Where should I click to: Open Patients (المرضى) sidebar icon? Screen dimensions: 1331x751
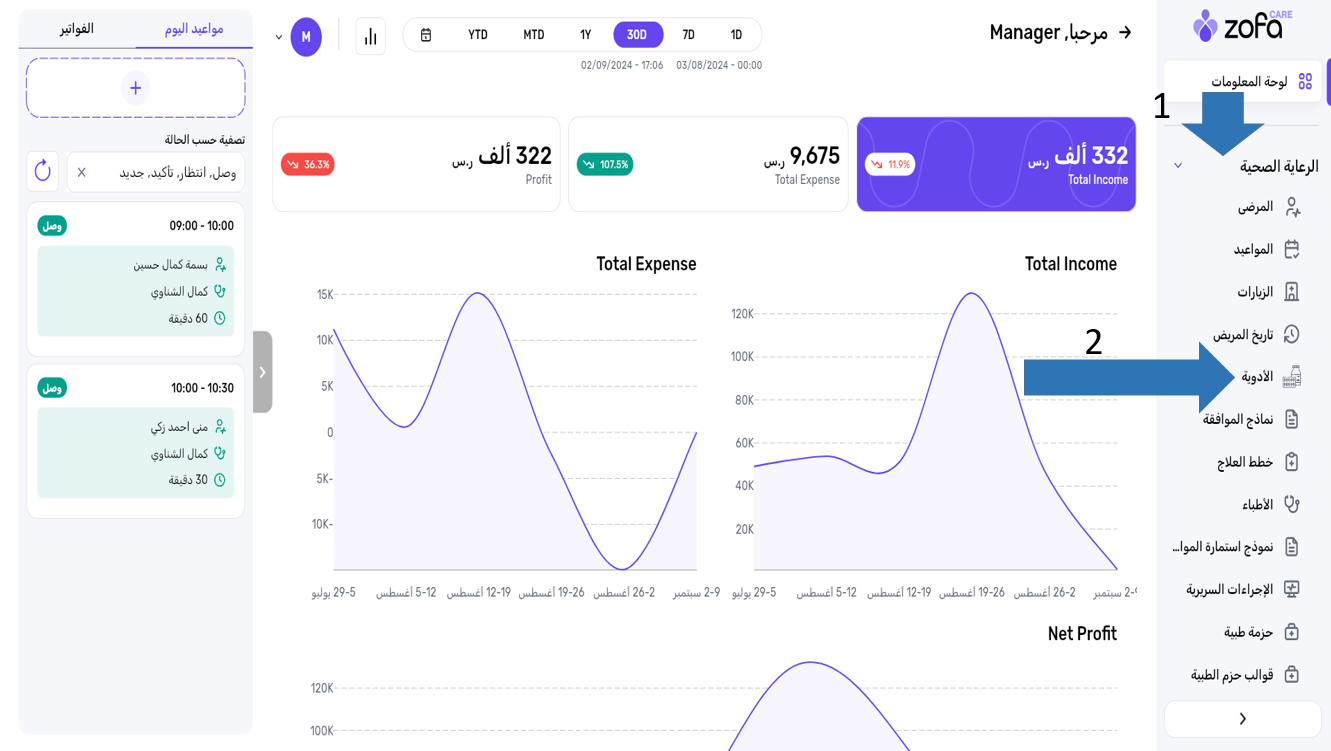(x=1291, y=207)
